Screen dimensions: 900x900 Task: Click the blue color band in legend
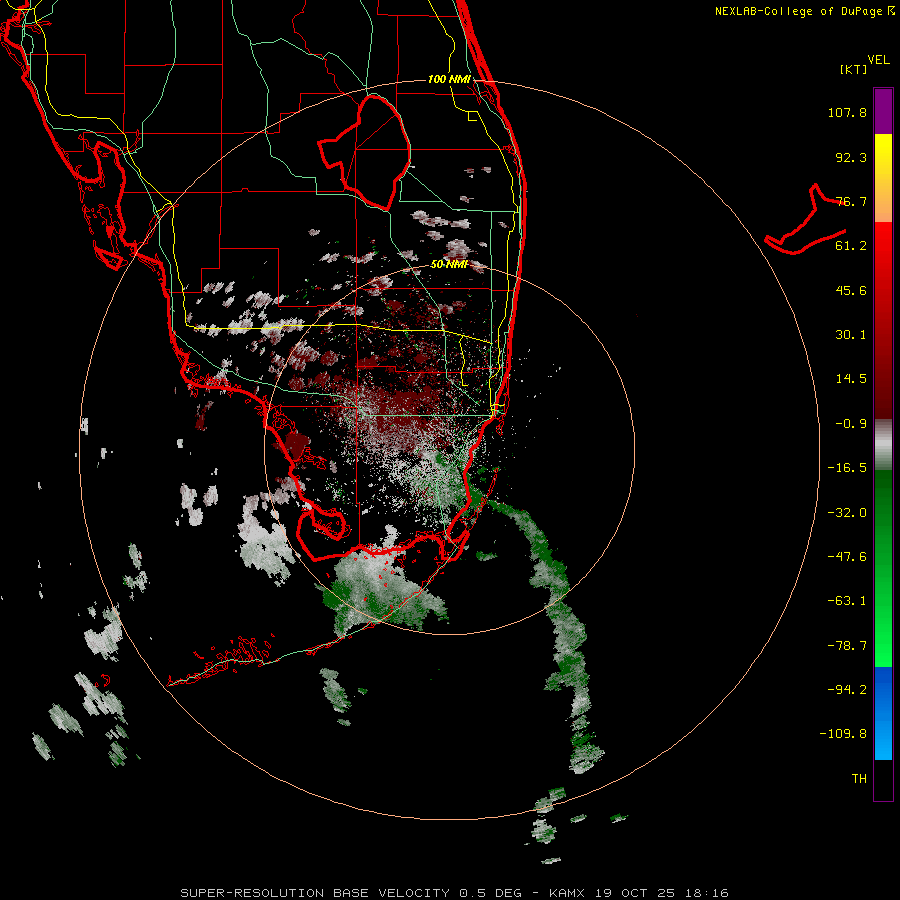pos(883,713)
